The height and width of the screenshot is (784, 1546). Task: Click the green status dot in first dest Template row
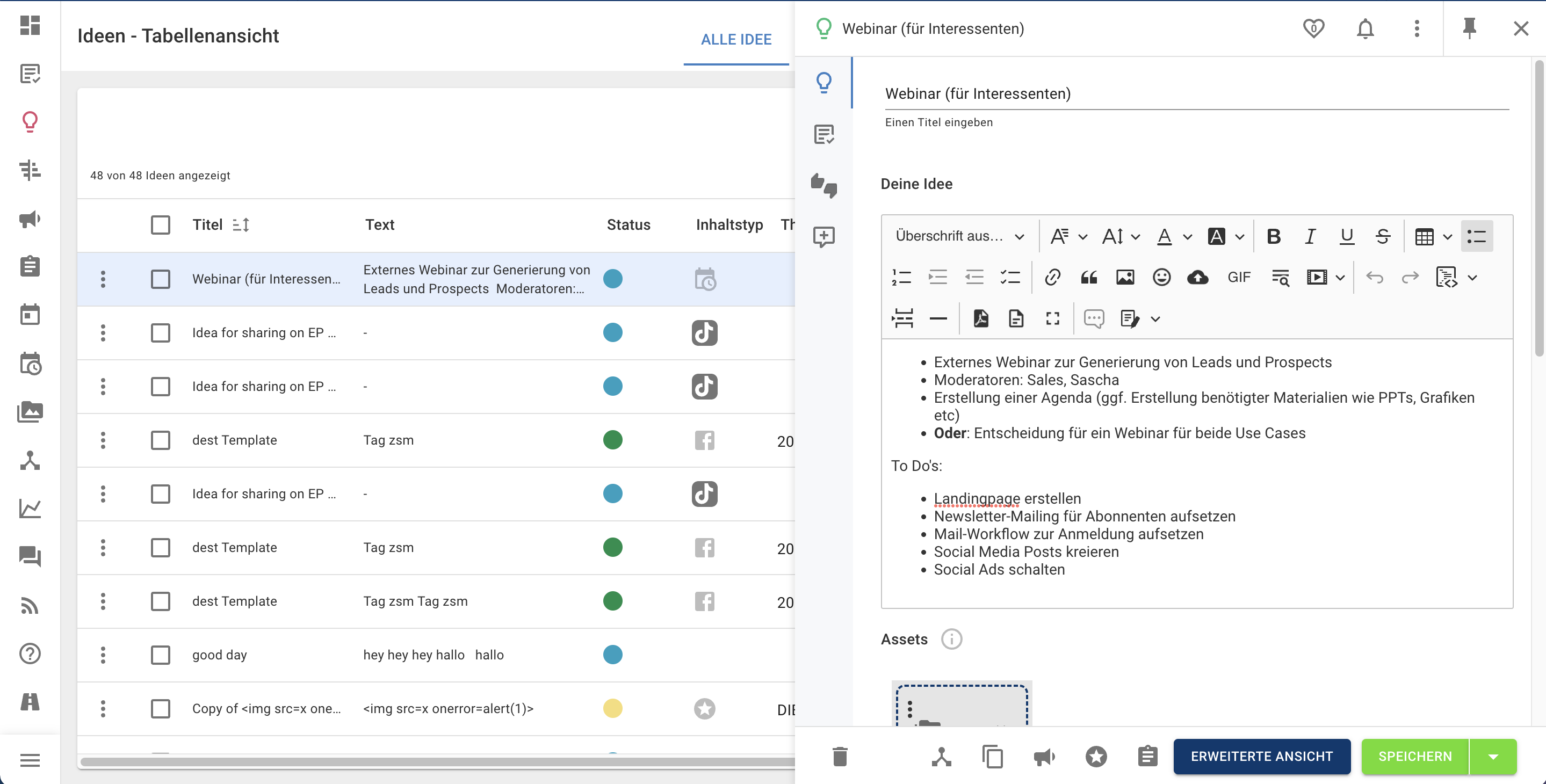coord(612,440)
